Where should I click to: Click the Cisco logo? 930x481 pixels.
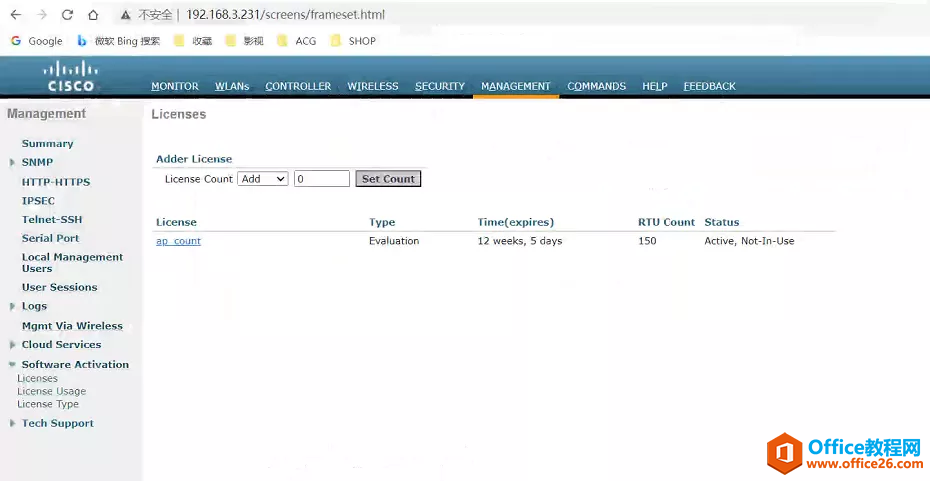click(x=71, y=77)
